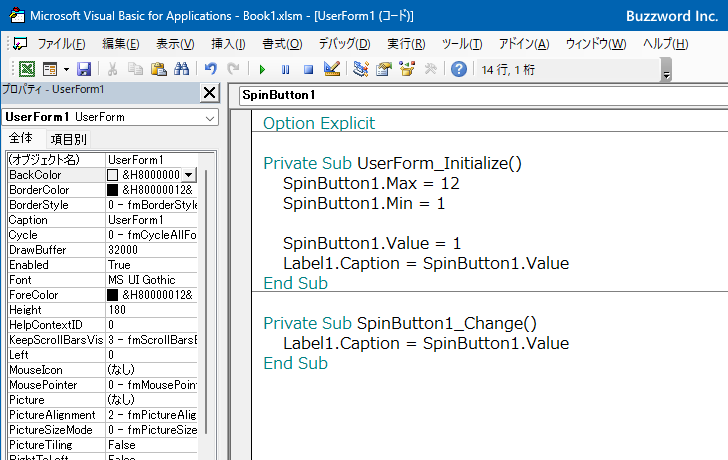Open the Properties Window icon
The height and width of the screenshot is (460, 728).
pyautogui.click(x=384, y=69)
